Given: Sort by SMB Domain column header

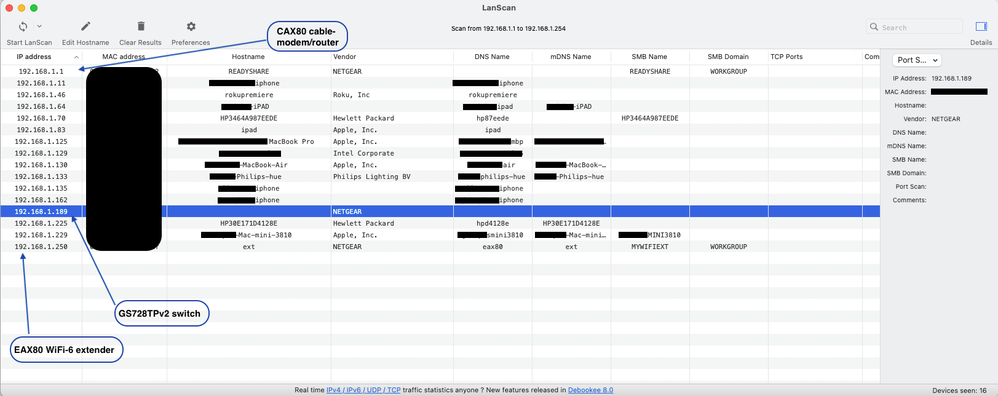Looking at the screenshot, I should (x=728, y=57).
